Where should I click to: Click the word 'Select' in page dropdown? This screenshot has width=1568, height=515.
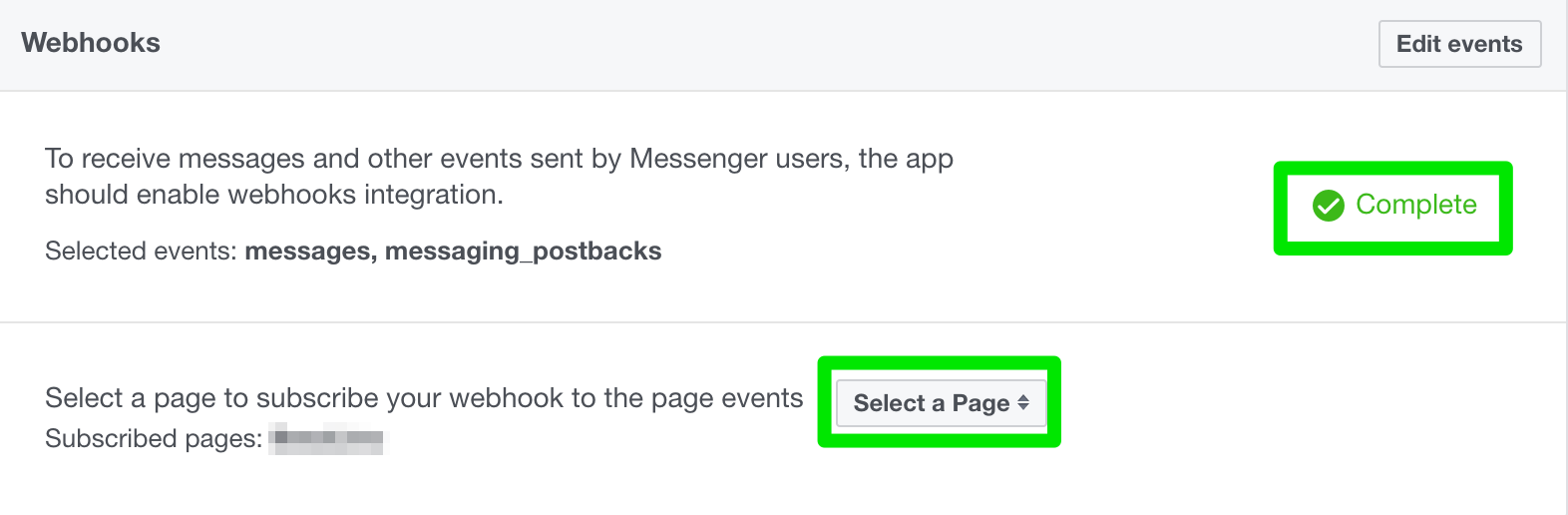pyautogui.click(x=890, y=403)
